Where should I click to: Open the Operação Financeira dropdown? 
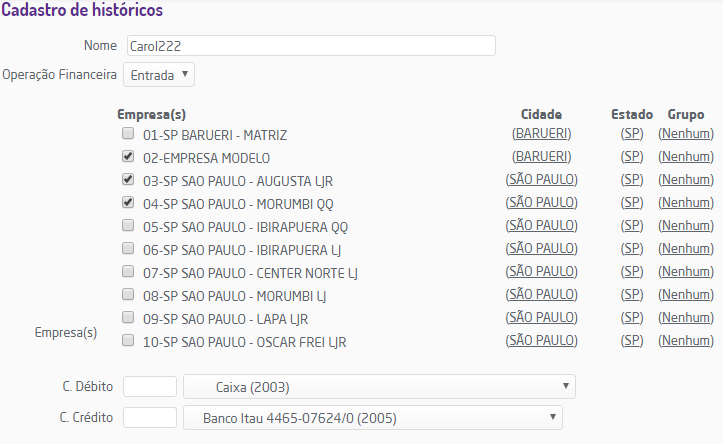click(158, 75)
